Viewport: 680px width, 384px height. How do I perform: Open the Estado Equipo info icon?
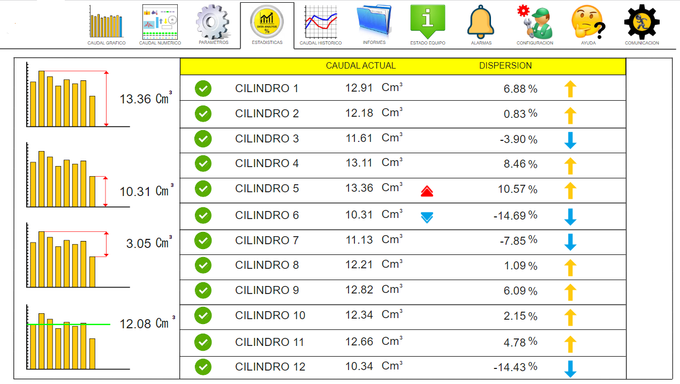(428, 22)
